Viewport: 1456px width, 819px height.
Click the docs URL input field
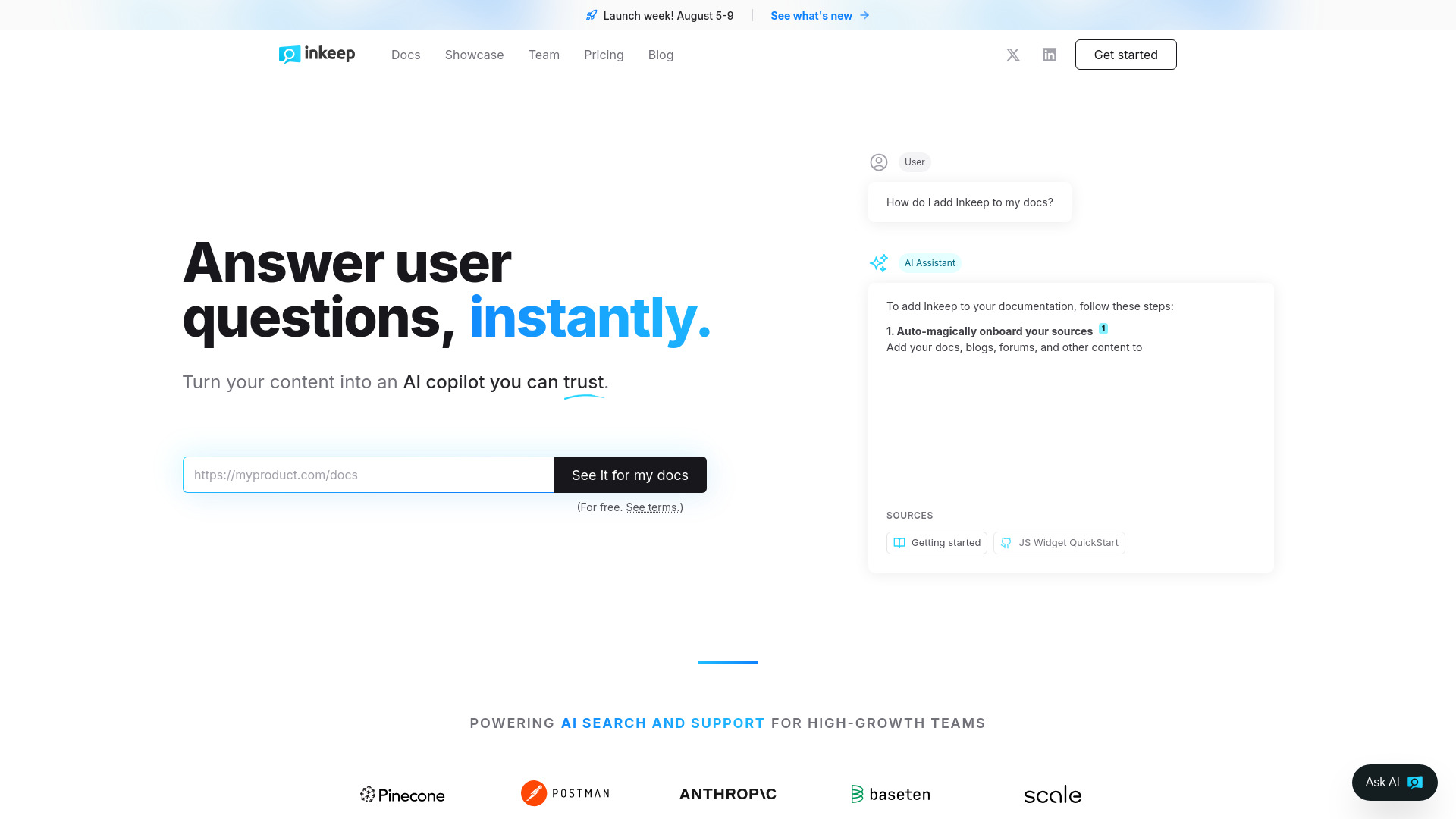[x=368, y=474]
